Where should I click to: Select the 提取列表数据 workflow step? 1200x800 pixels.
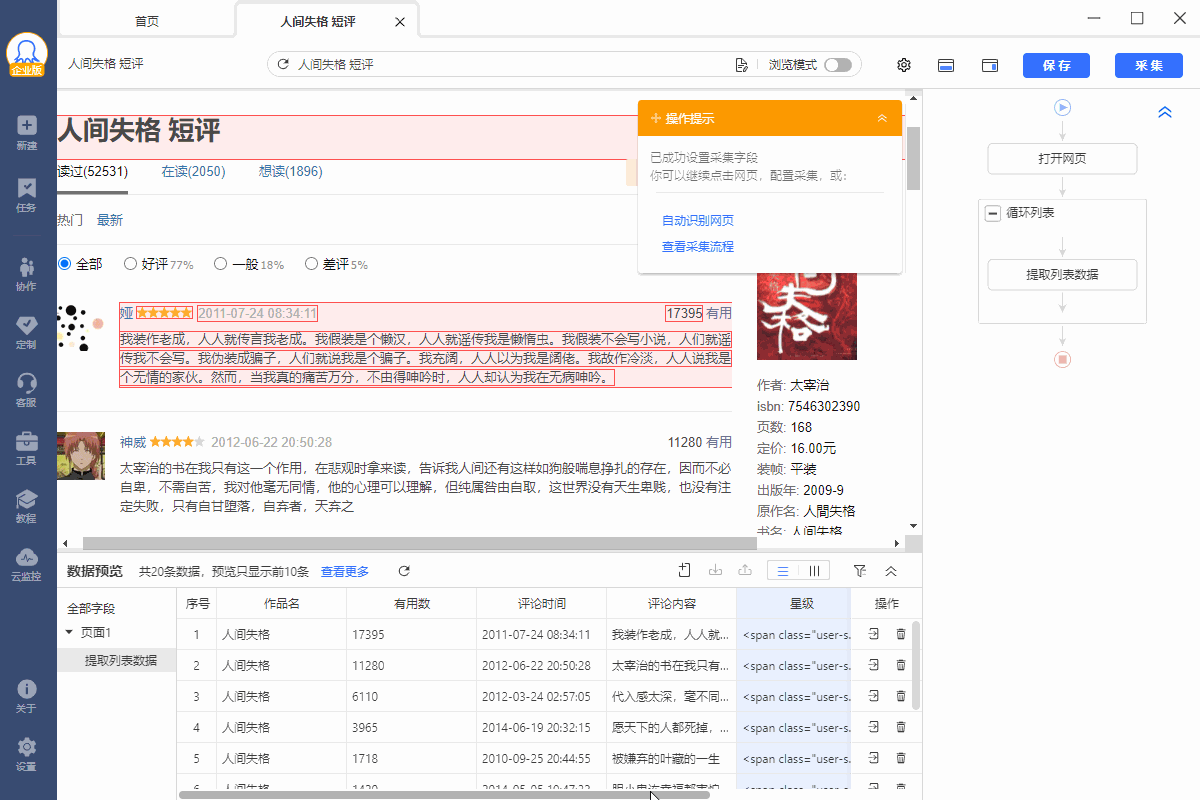[1062, 274]
